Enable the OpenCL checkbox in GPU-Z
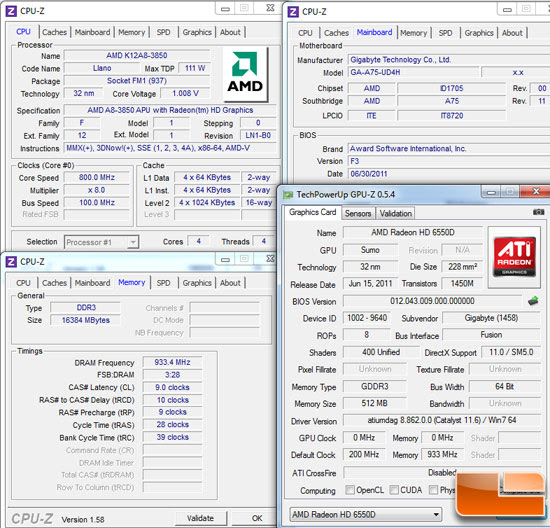550x528 pixels. (x=350, y=490)
